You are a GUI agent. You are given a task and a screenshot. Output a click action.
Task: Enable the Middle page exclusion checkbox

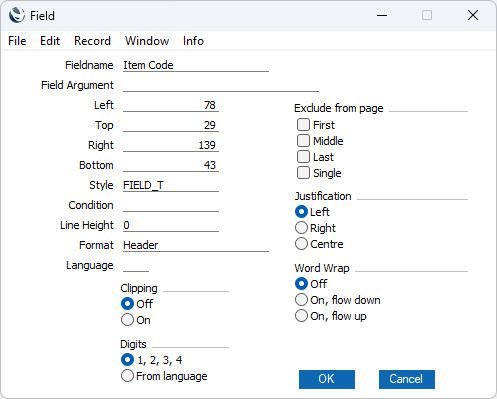[x=303, y=141]
